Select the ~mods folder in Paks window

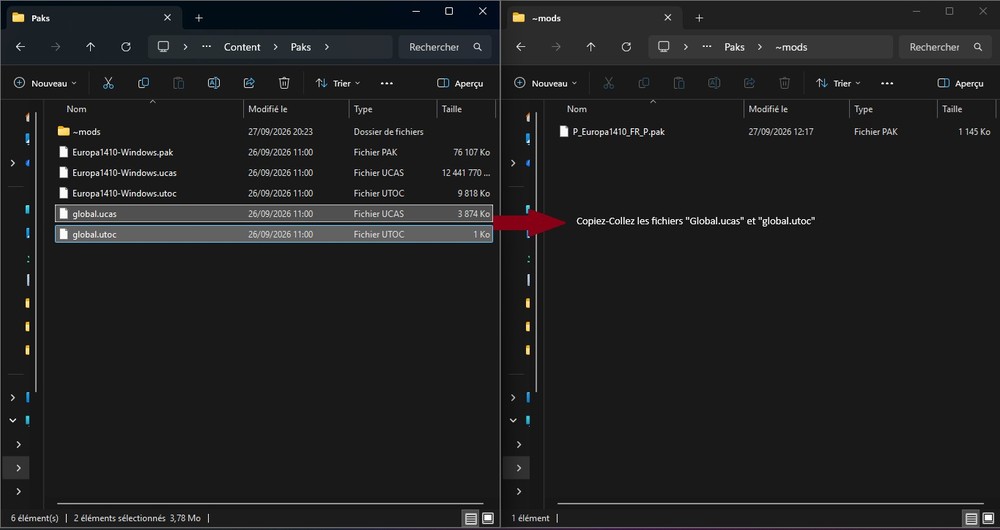[274, 131]
